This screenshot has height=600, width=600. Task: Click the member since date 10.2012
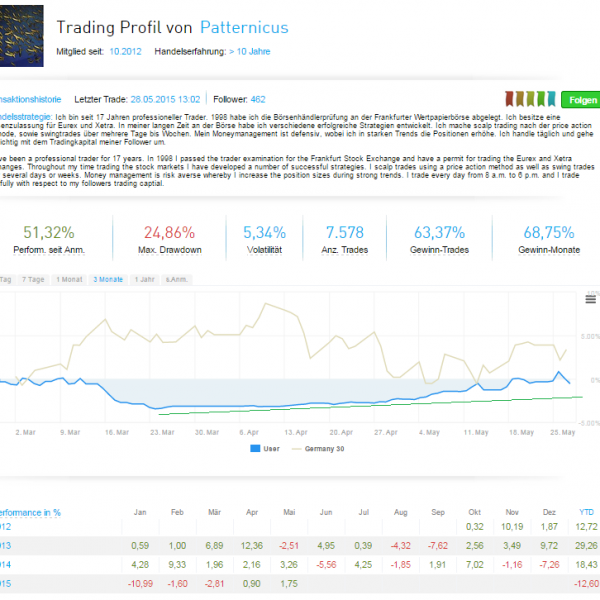pos(125,51)
